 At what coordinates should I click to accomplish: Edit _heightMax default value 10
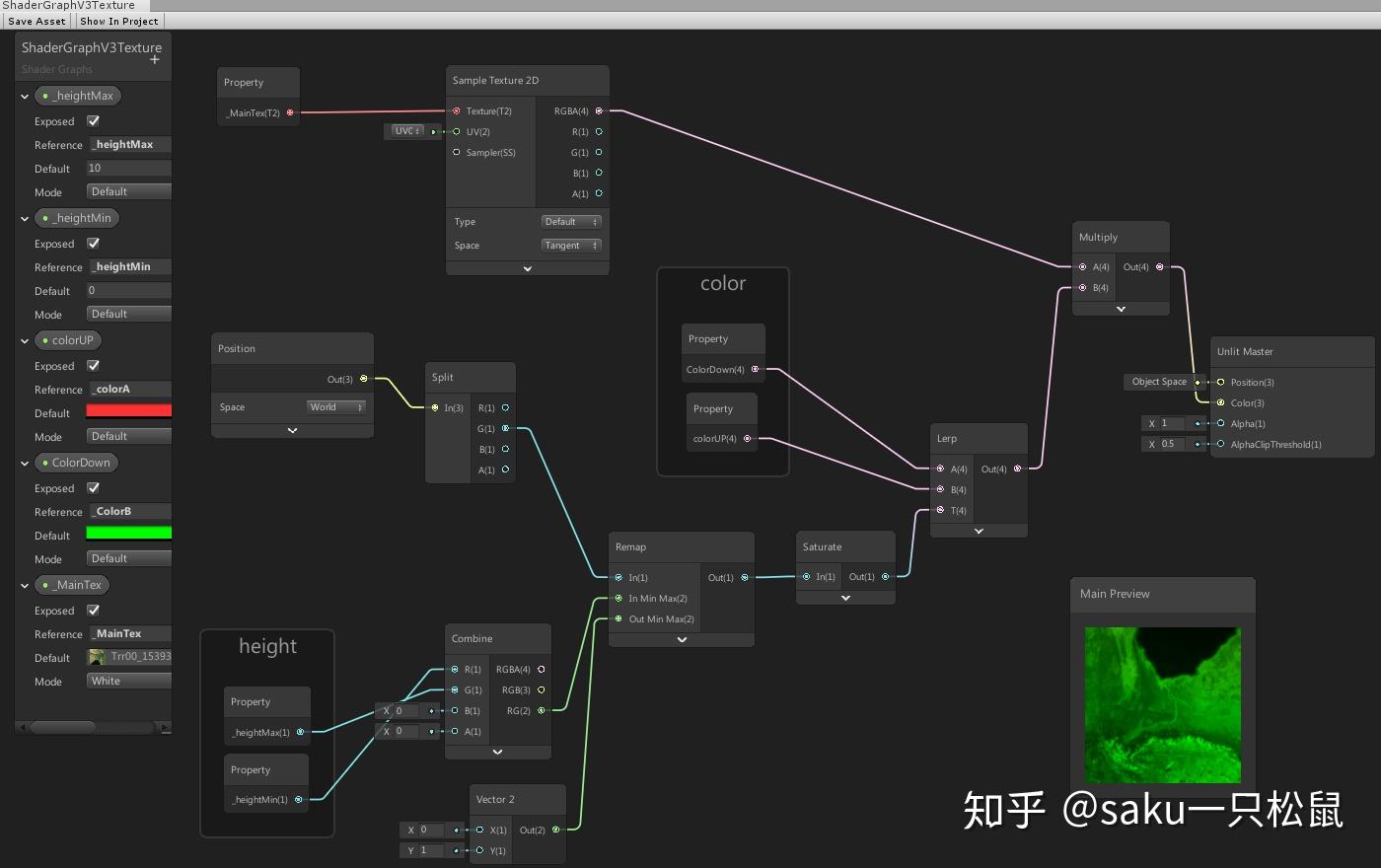click(x=129, y=169)
